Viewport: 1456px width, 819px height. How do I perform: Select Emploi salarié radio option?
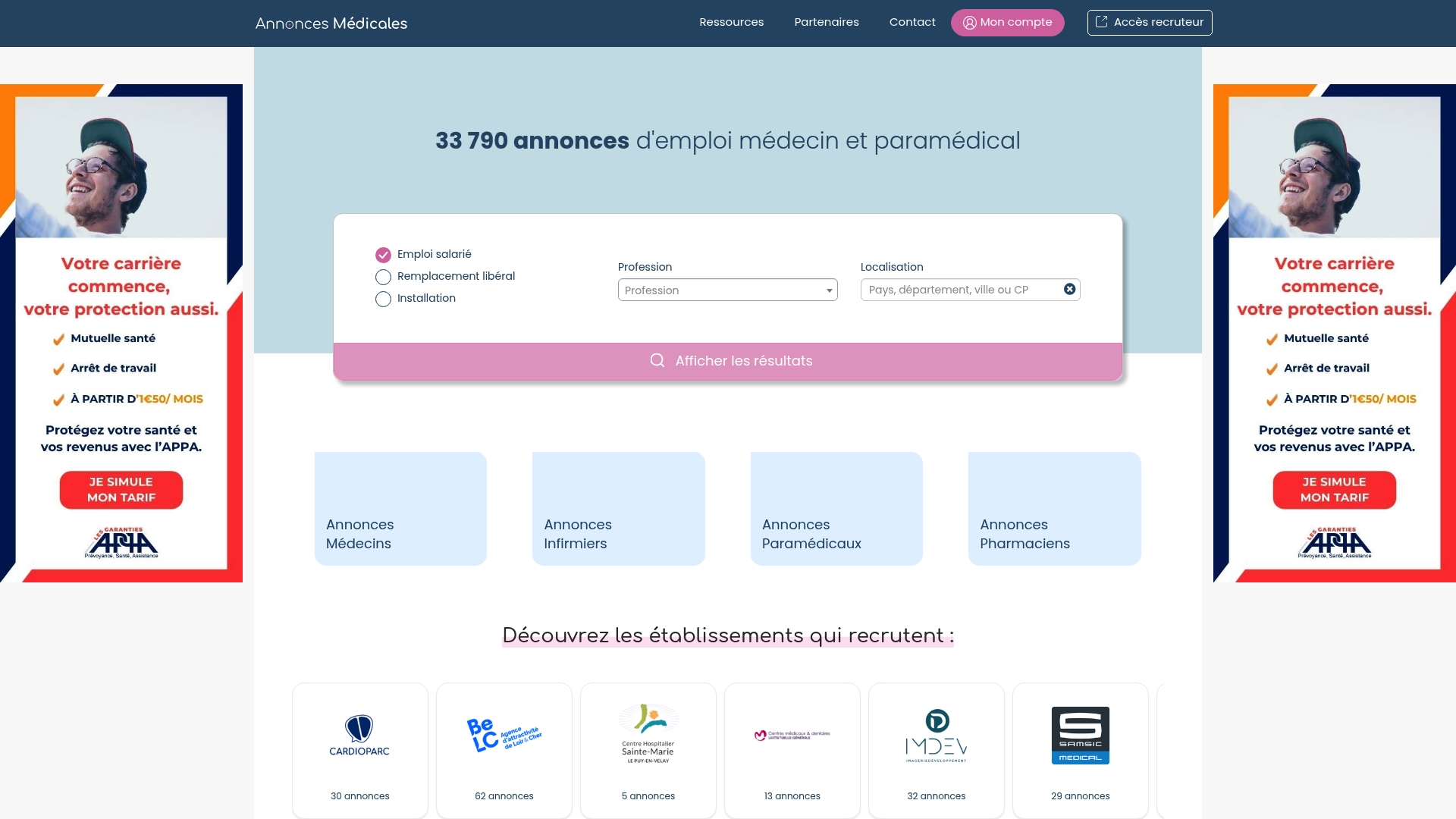point(383,255)
